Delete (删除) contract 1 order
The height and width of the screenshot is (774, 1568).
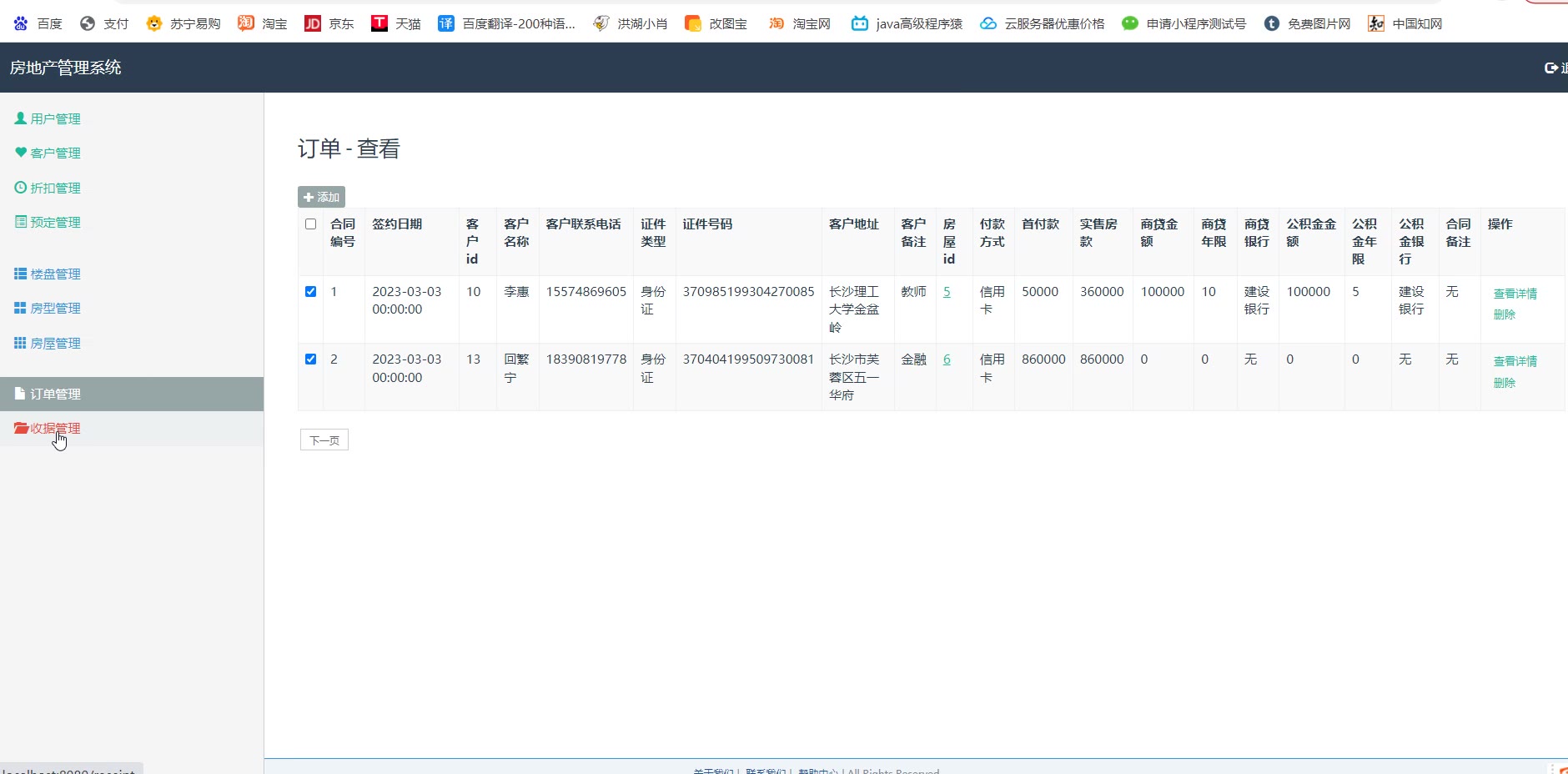click(x=1504, y=314)
